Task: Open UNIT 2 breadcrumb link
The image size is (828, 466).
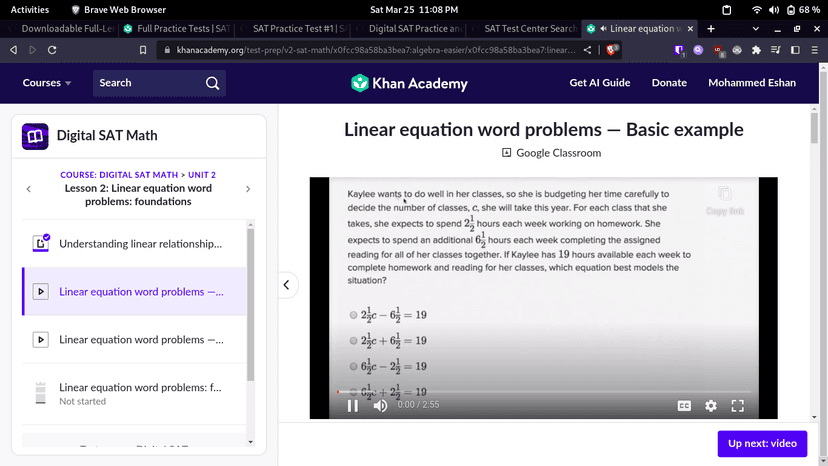Action: coord(202,175)
